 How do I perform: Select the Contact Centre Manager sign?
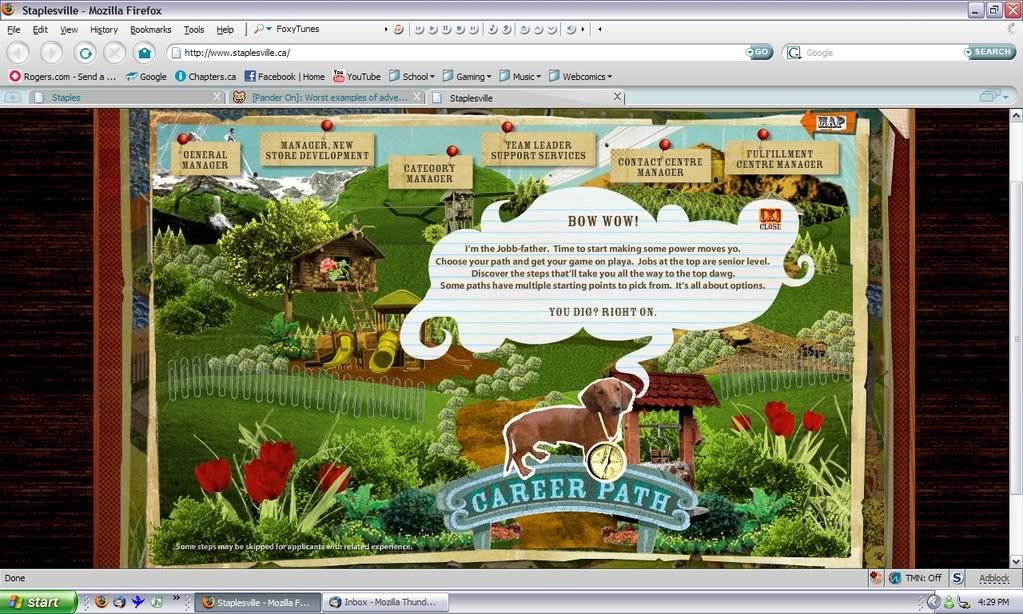click(660, 166)
